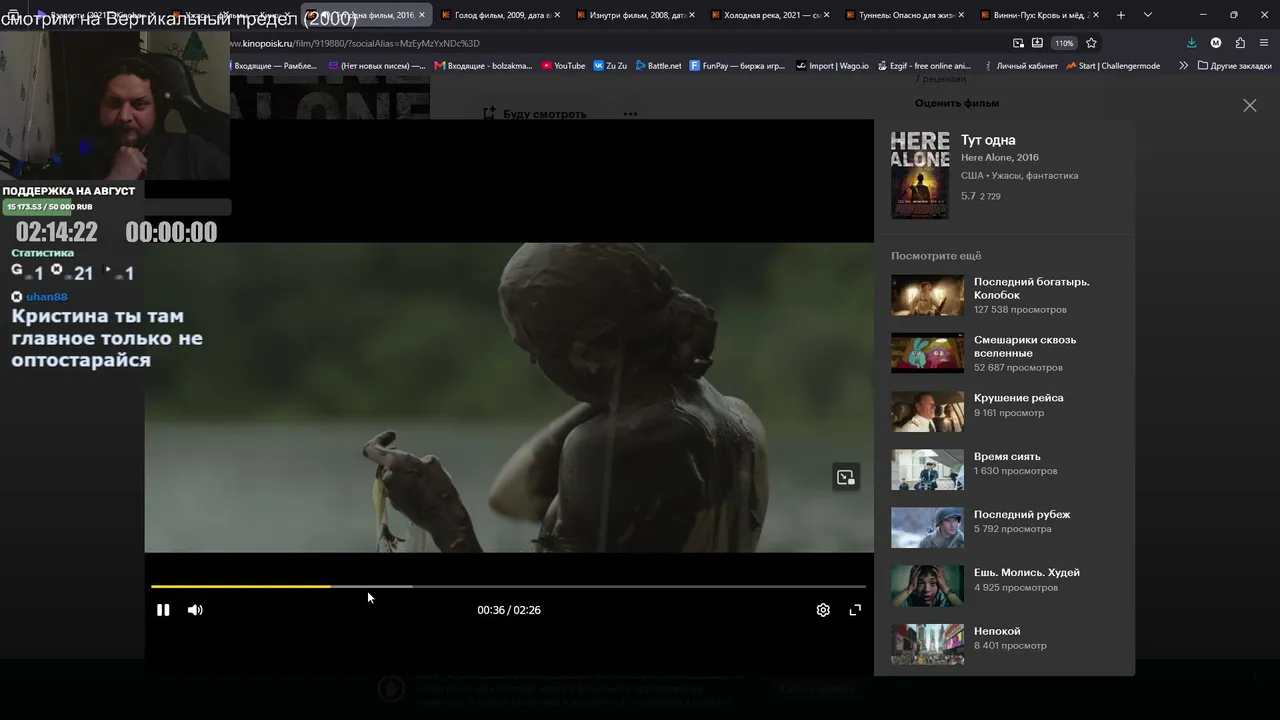Enable picture-in-picture mode on the video
The height and width of the screenshot is (720, 1280).
coord(846,477)
